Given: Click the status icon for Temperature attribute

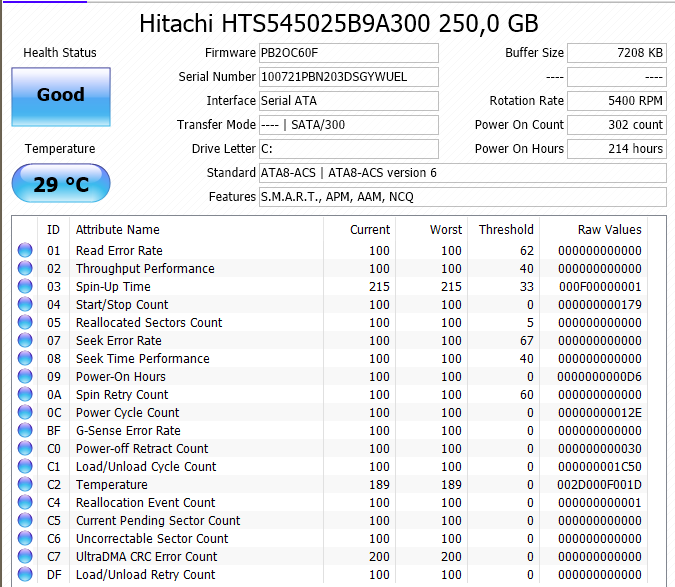Looking at the screenshot, I should [x=25, y=484].
